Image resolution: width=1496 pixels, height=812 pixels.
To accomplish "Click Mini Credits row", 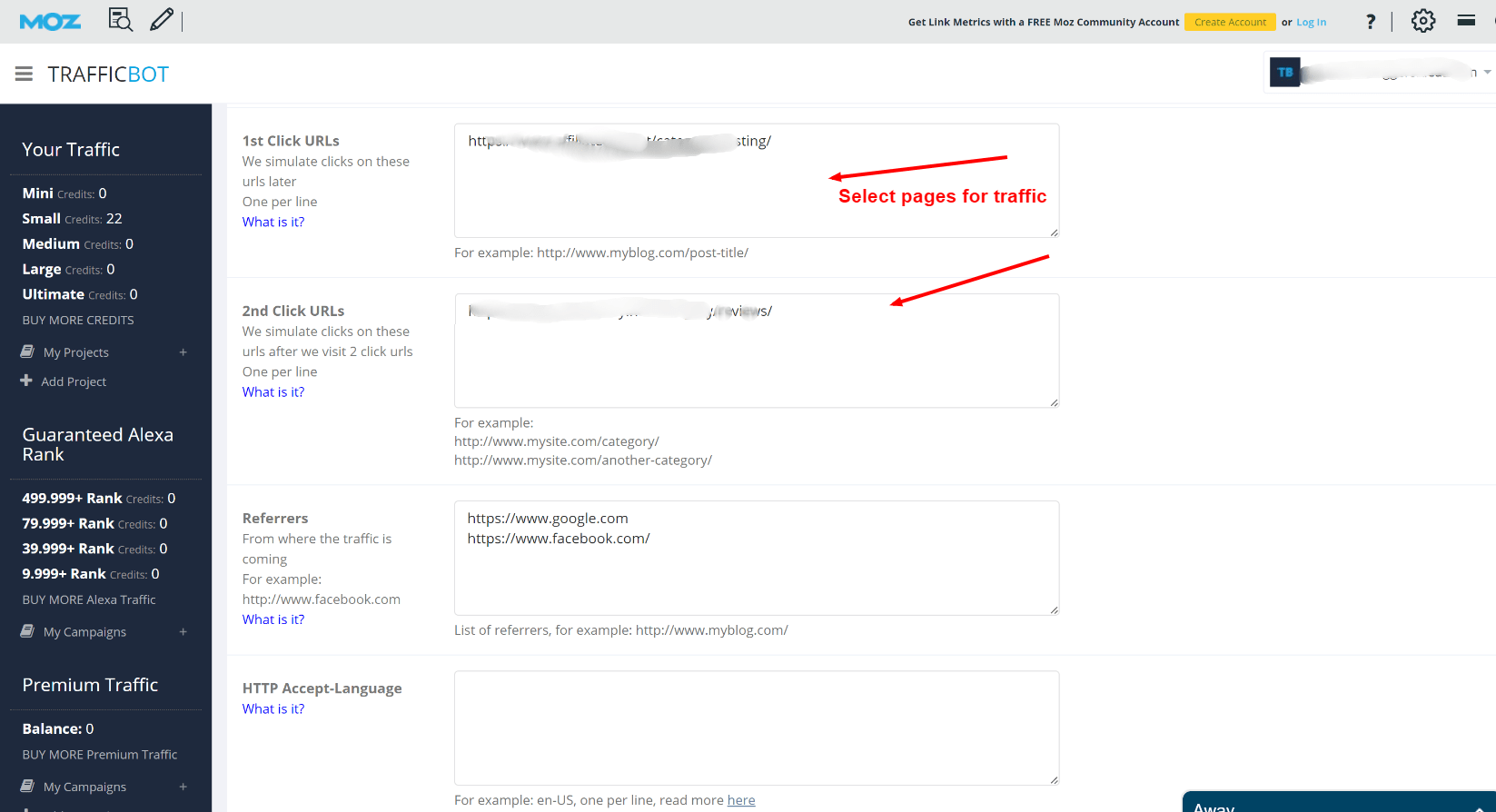I will (x=64, y=193).
